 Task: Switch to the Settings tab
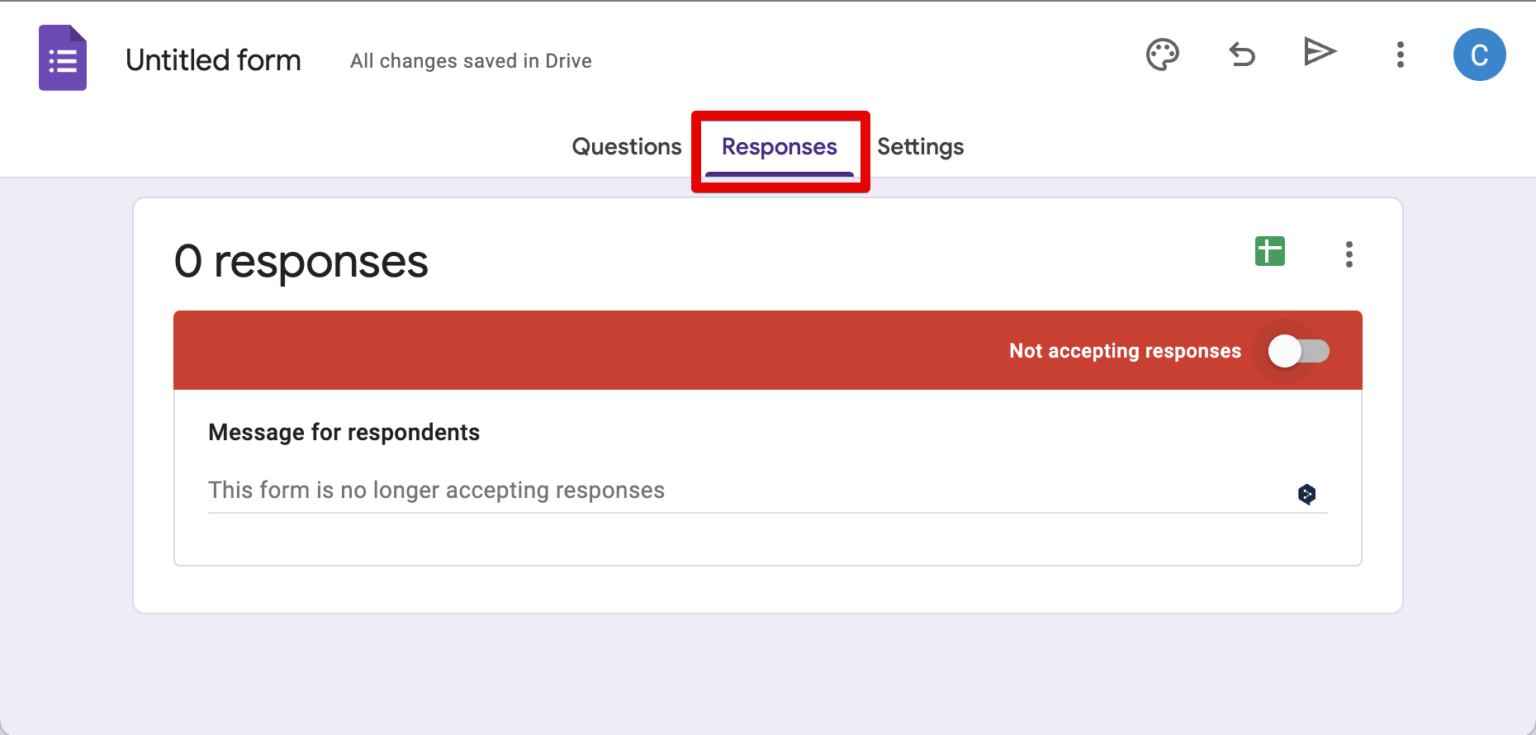[920, 147]
